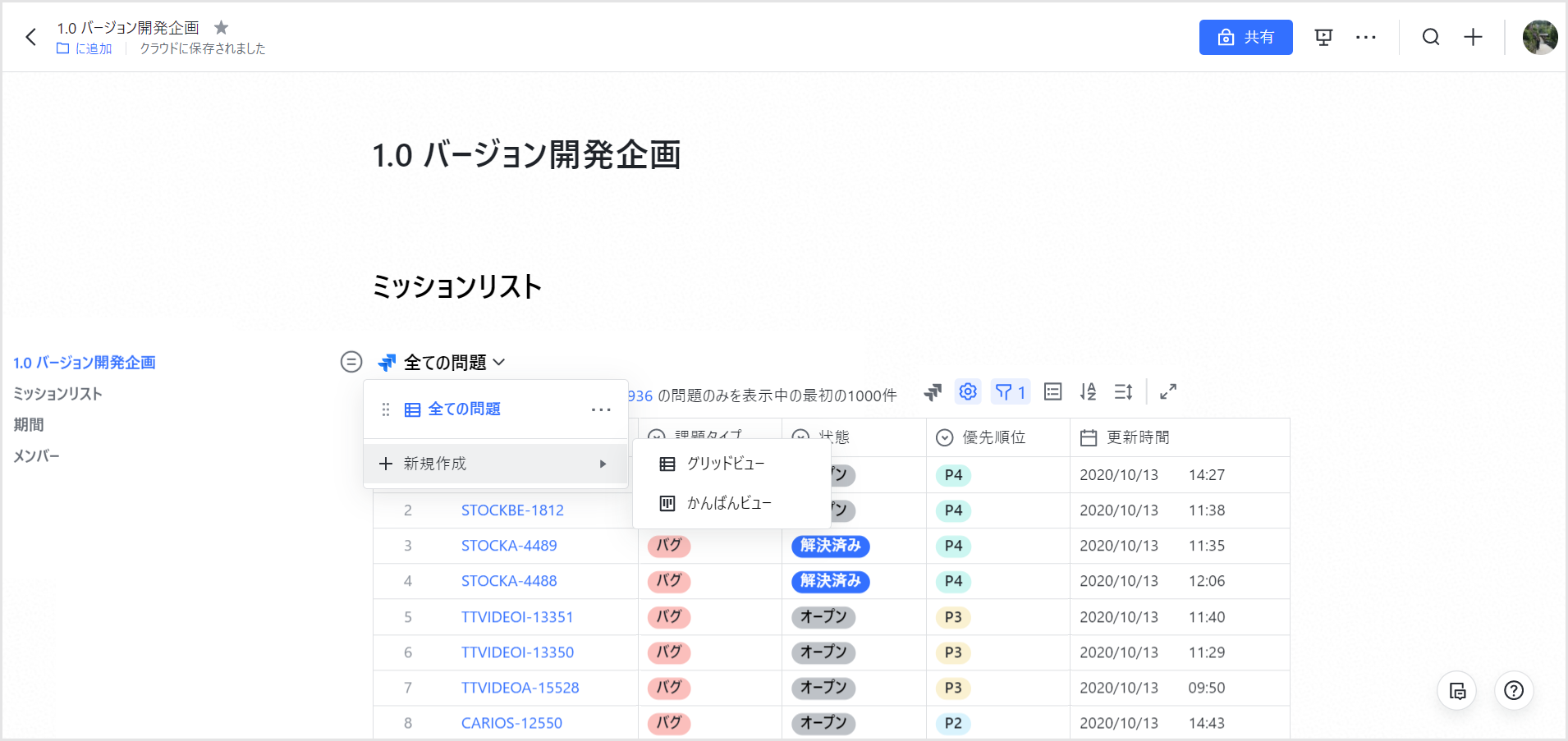
Task: Open the help question mark button
Action: coord(1514,691)
